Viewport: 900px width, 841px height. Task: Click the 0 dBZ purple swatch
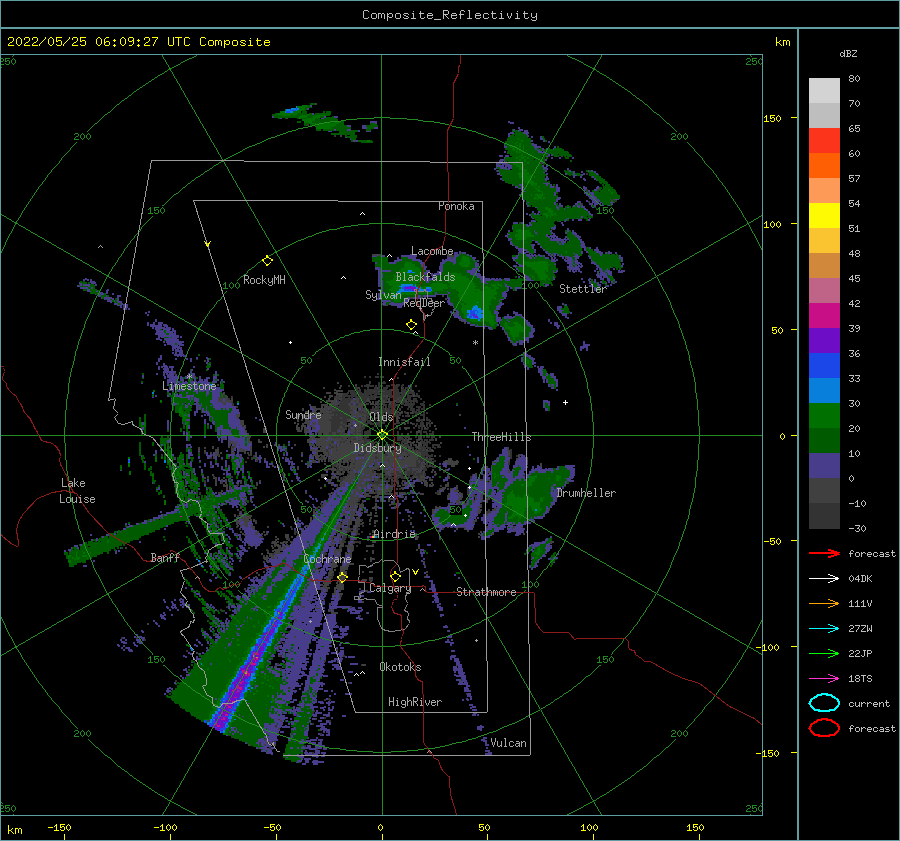click(x=824, y=465)
